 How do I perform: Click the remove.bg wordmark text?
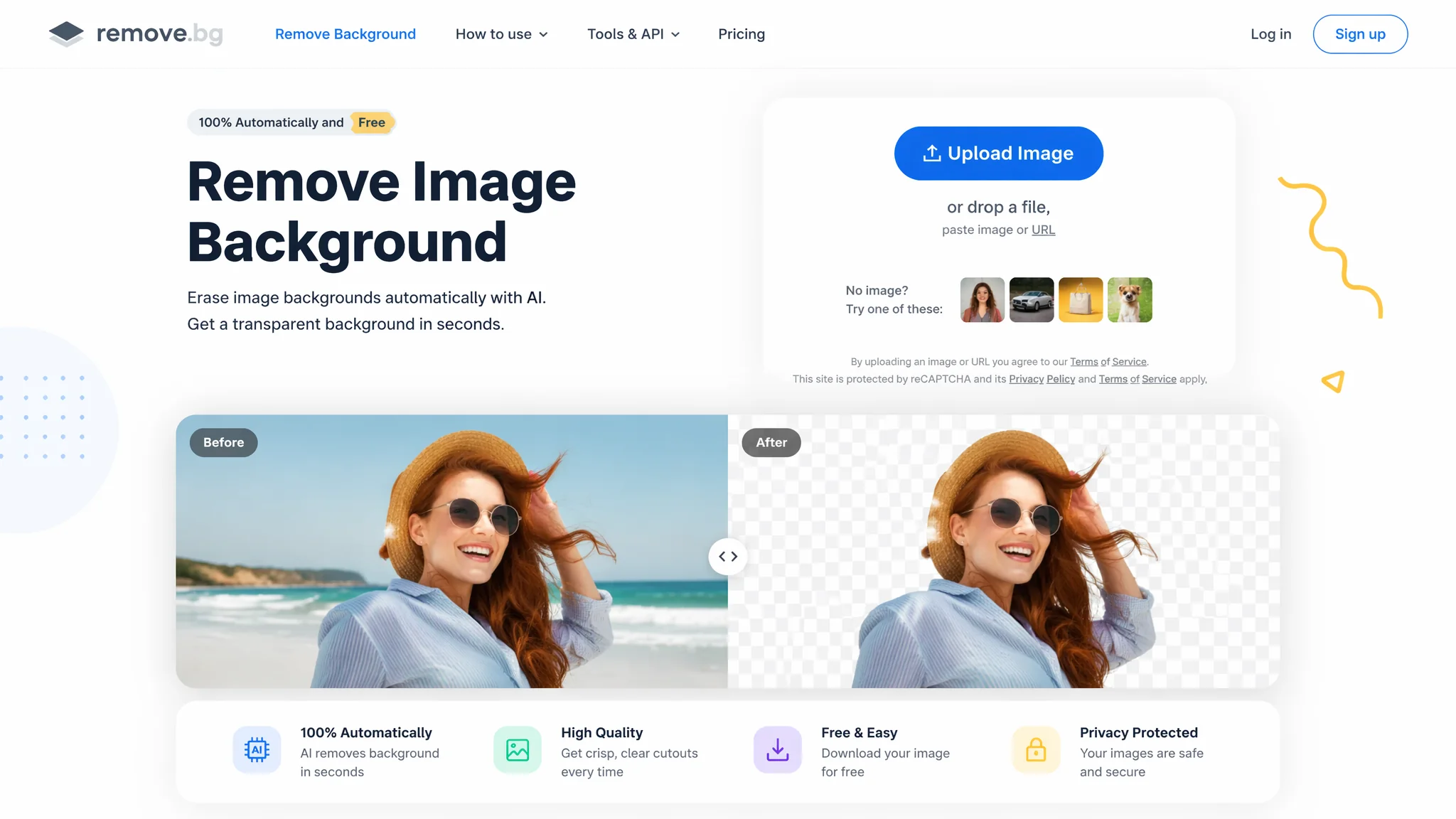point(160,33)
